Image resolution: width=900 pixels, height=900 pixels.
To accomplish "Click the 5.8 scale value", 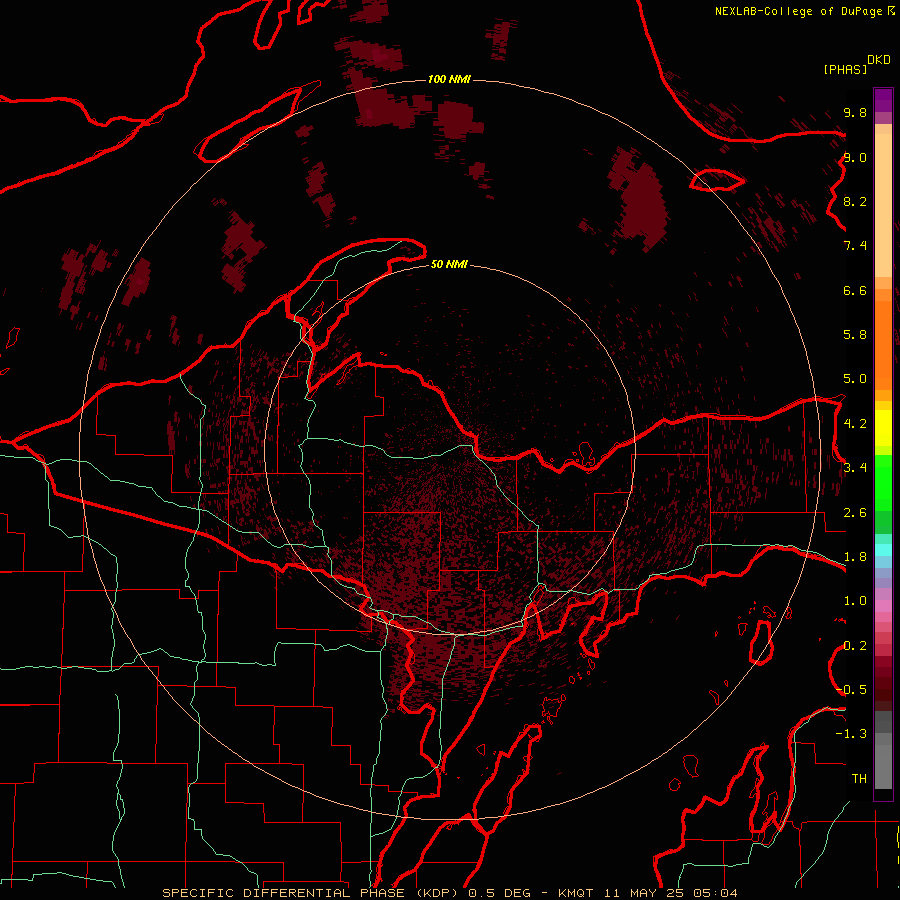I will pyautogui.click(x=855, y=335).
